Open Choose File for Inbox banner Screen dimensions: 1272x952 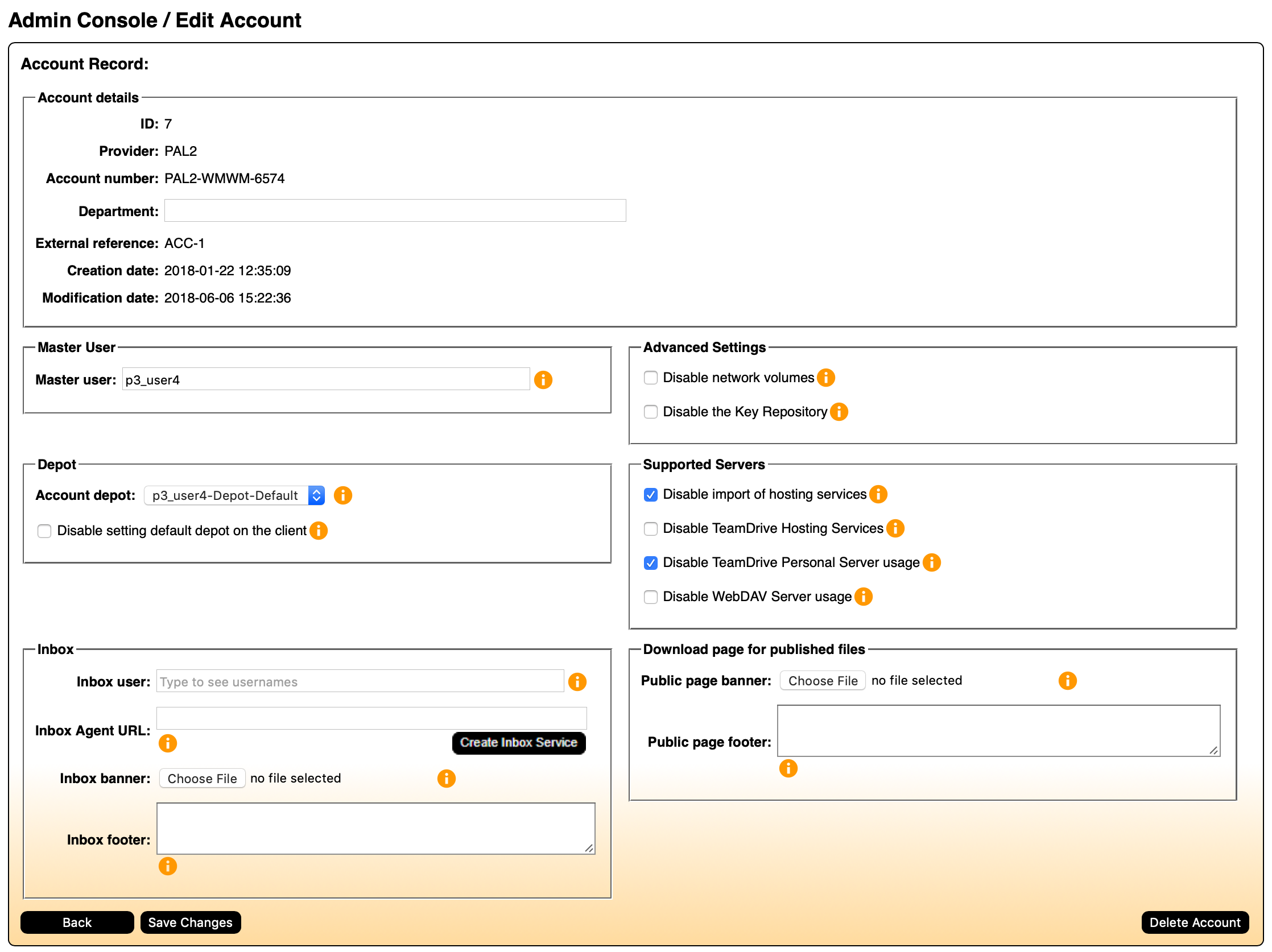click(x=200, y=778)
